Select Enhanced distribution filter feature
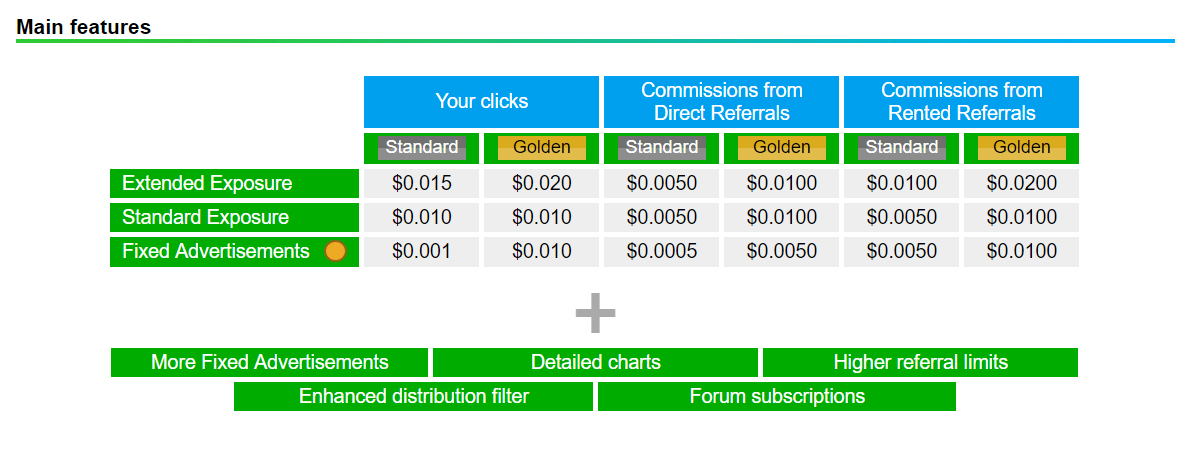1194x453 pixels. (413, 397)
